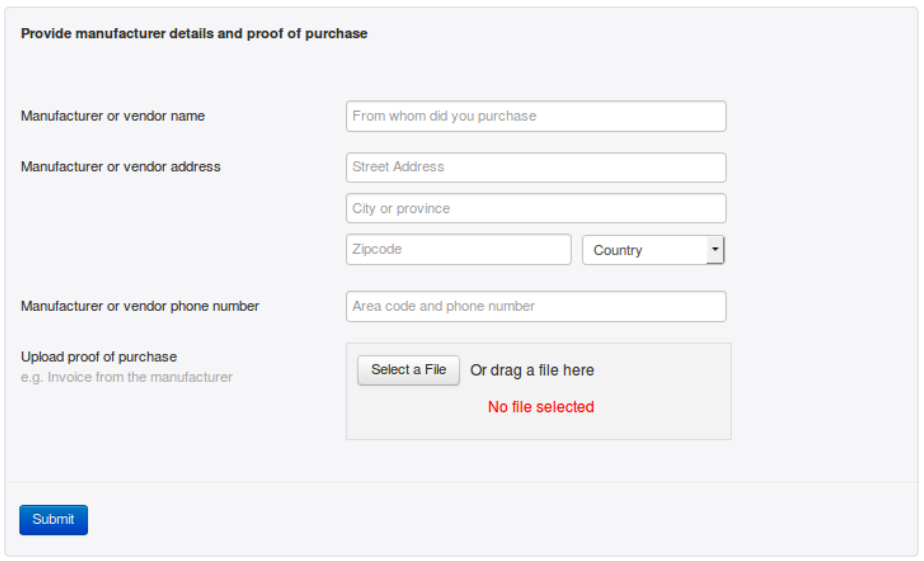This screenshot has height=561, width=924.
Task: Click the 'Manufacturer or vendor address' label
Action: [121, 167]
